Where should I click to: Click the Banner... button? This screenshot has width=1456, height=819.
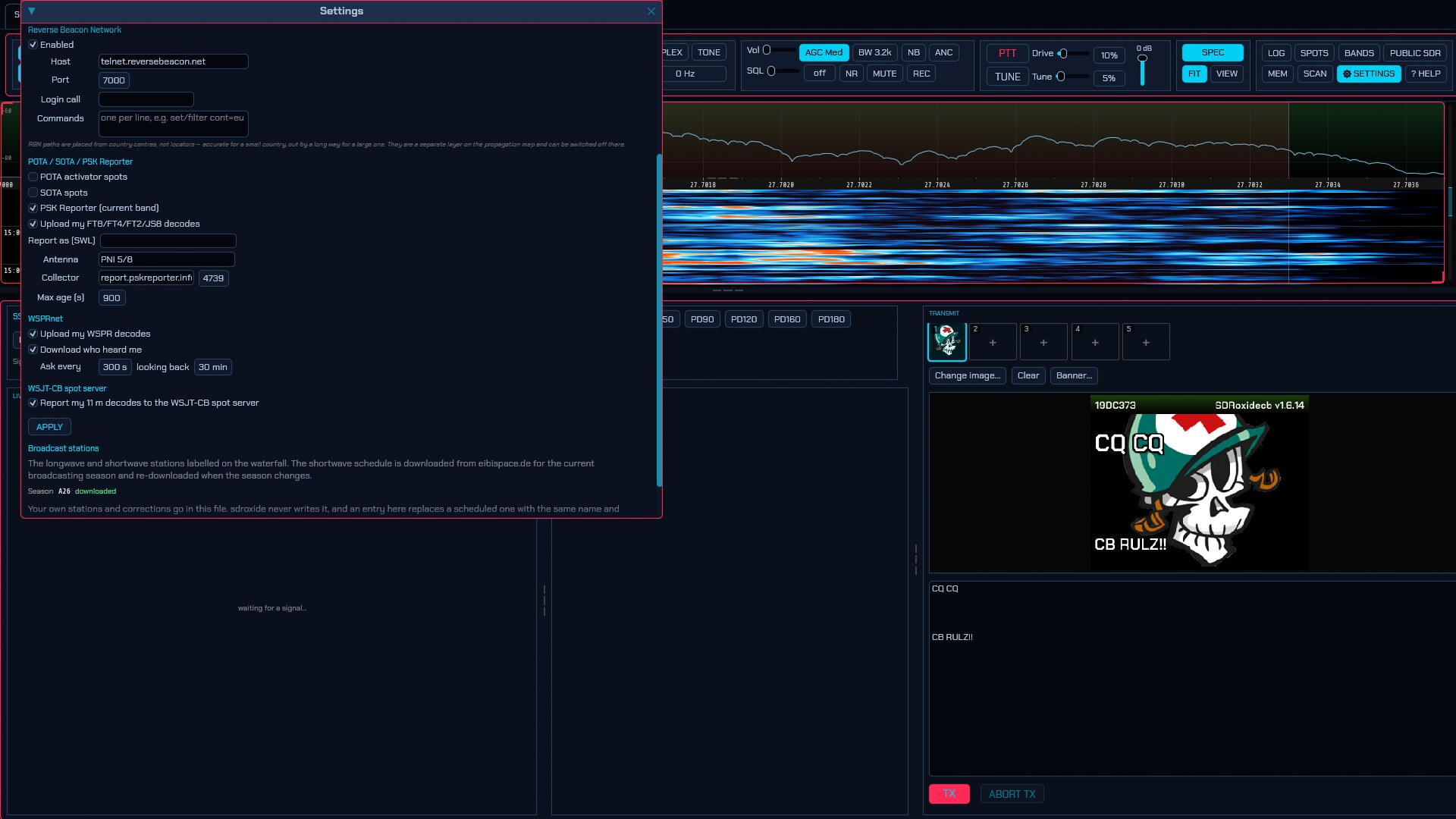click(1074, 375)
